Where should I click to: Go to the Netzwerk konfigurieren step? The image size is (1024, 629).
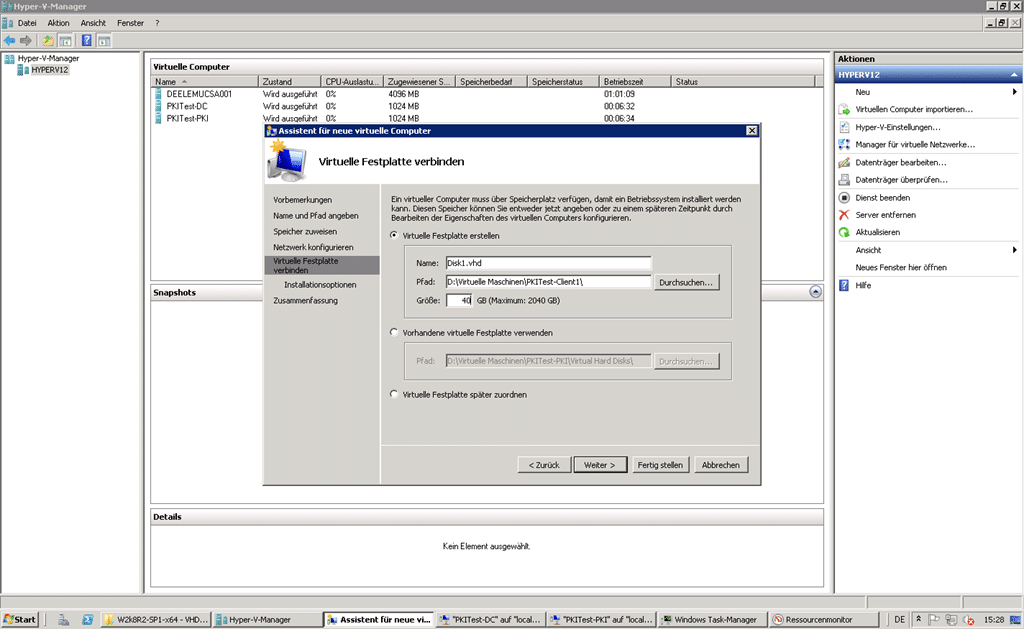click(313, 248)
